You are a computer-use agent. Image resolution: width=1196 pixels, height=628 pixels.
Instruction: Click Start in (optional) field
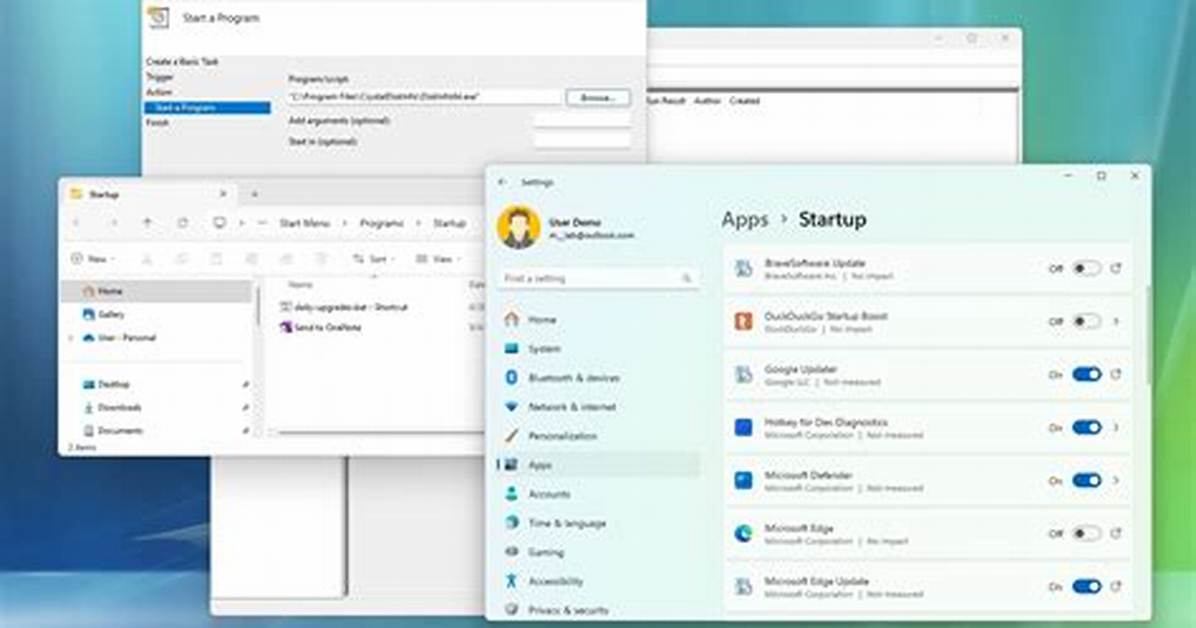tap(582, 141)
